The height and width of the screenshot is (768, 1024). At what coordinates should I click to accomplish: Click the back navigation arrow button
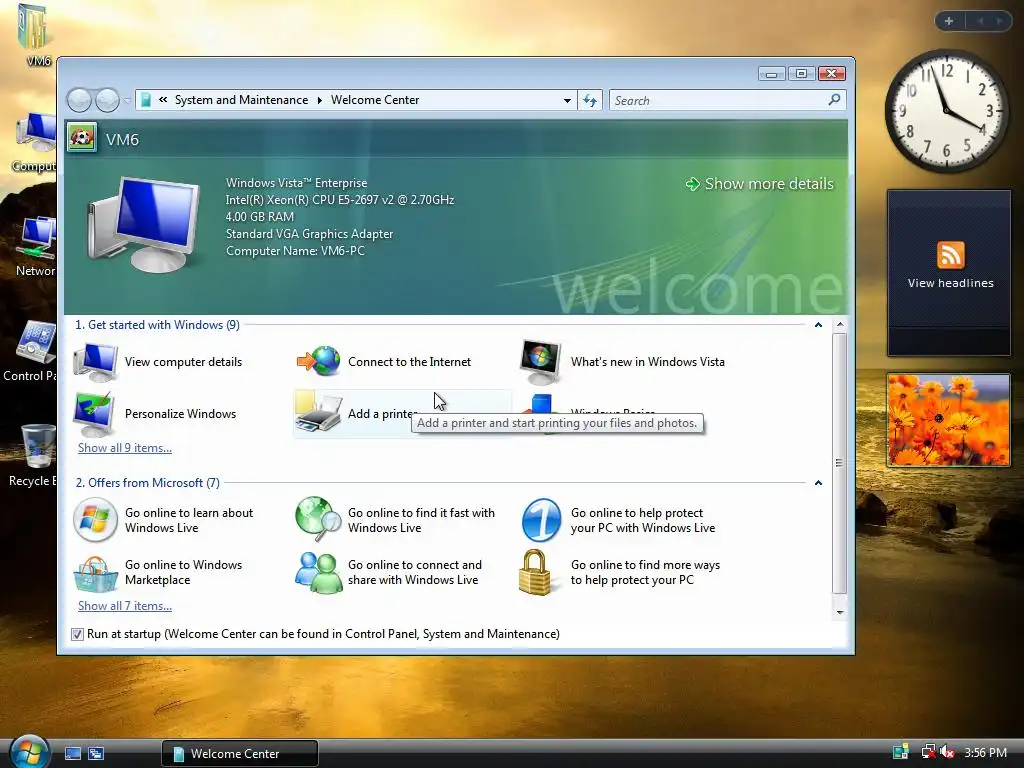80,101
